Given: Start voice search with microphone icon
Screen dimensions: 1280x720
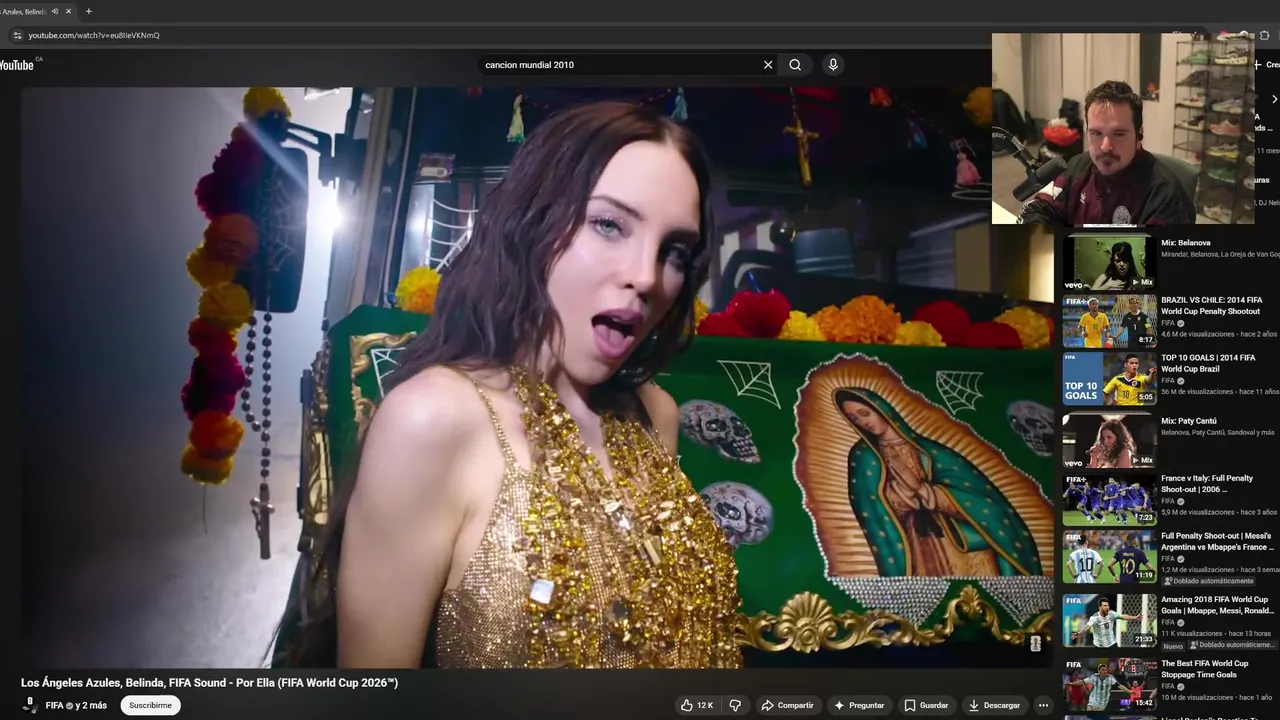Looking at the screenshot, I should 833,65.
